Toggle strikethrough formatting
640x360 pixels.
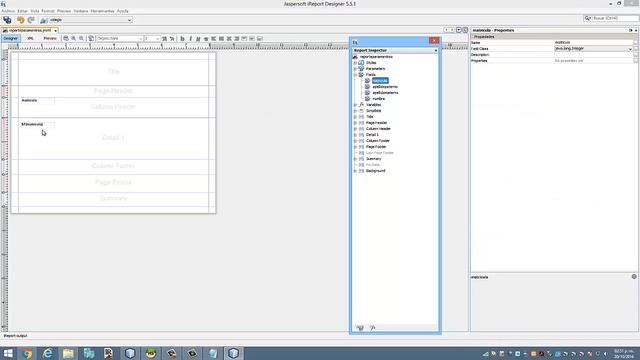pos(206,38)
